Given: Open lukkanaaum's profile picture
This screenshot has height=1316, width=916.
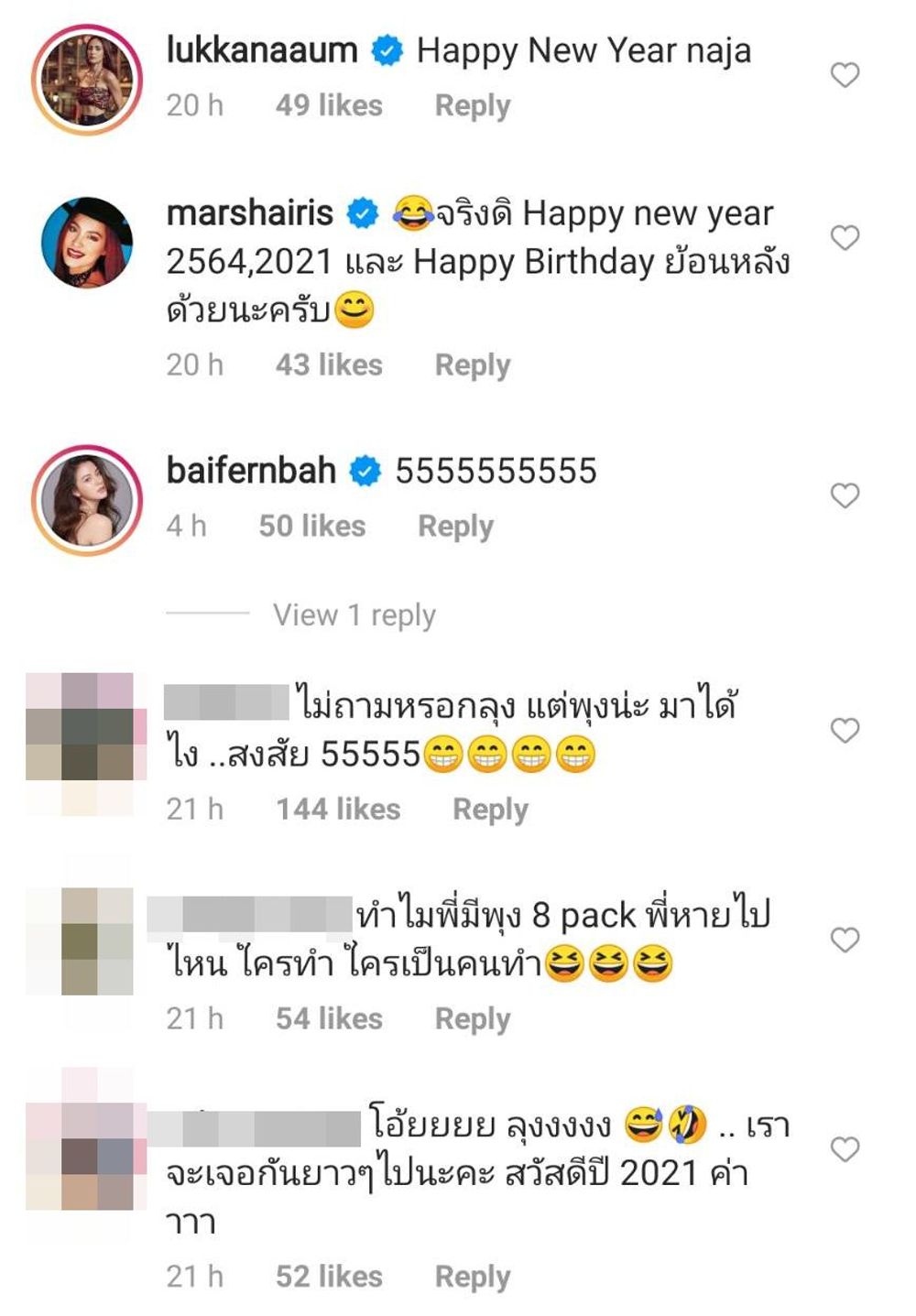Looking at the screenshot, I should (x=87, y=81).
